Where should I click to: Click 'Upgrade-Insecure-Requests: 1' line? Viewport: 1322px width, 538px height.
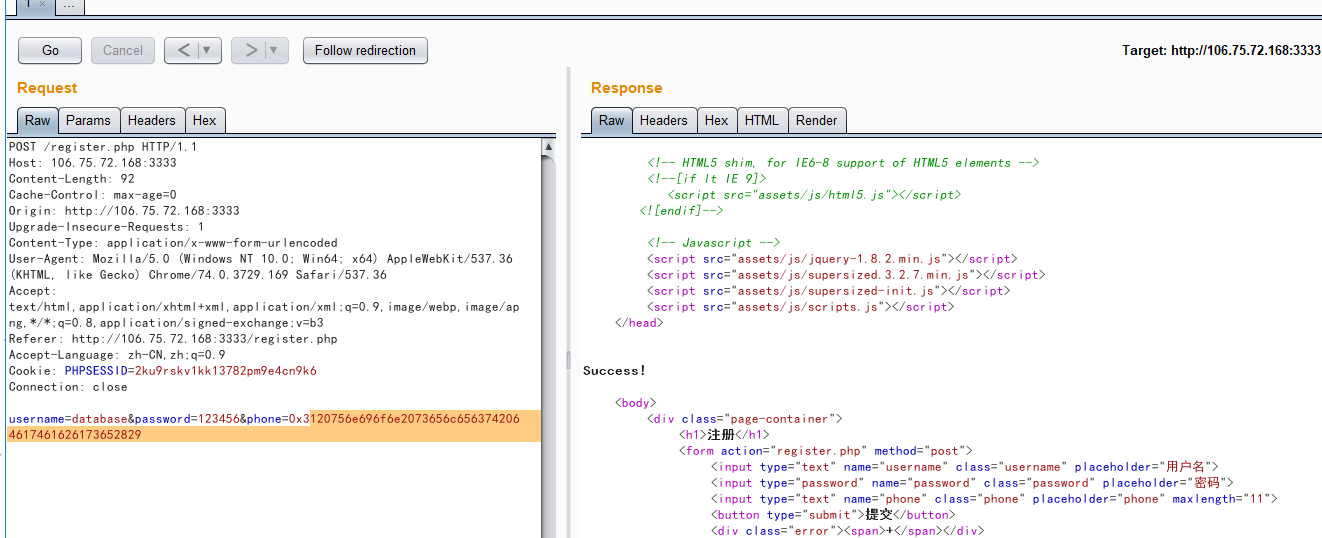coord(106,227)
